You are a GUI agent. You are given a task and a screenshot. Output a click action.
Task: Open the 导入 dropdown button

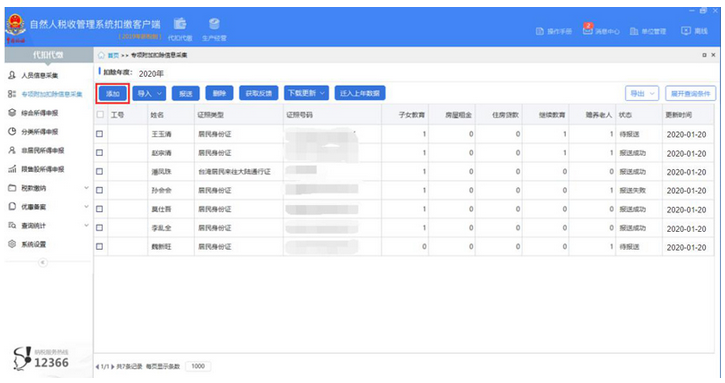pyautogui.click(x=149, y=93)
